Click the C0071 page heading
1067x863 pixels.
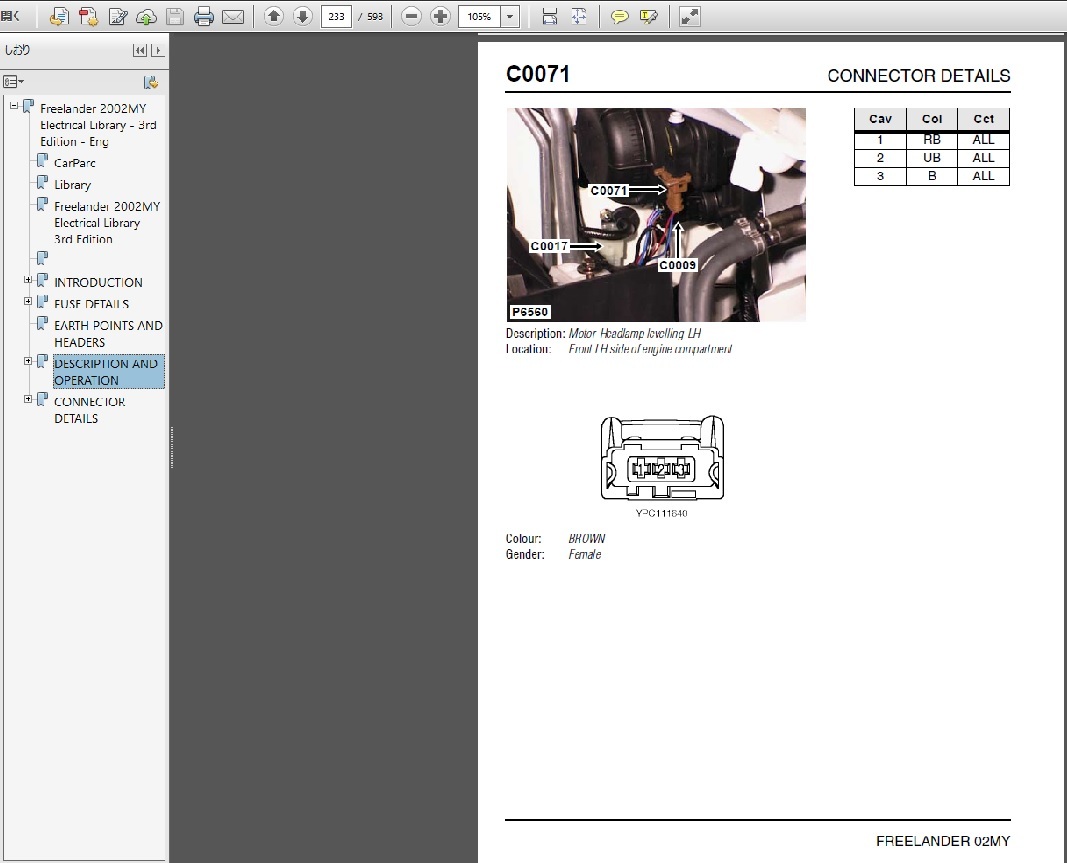point(538,74)
